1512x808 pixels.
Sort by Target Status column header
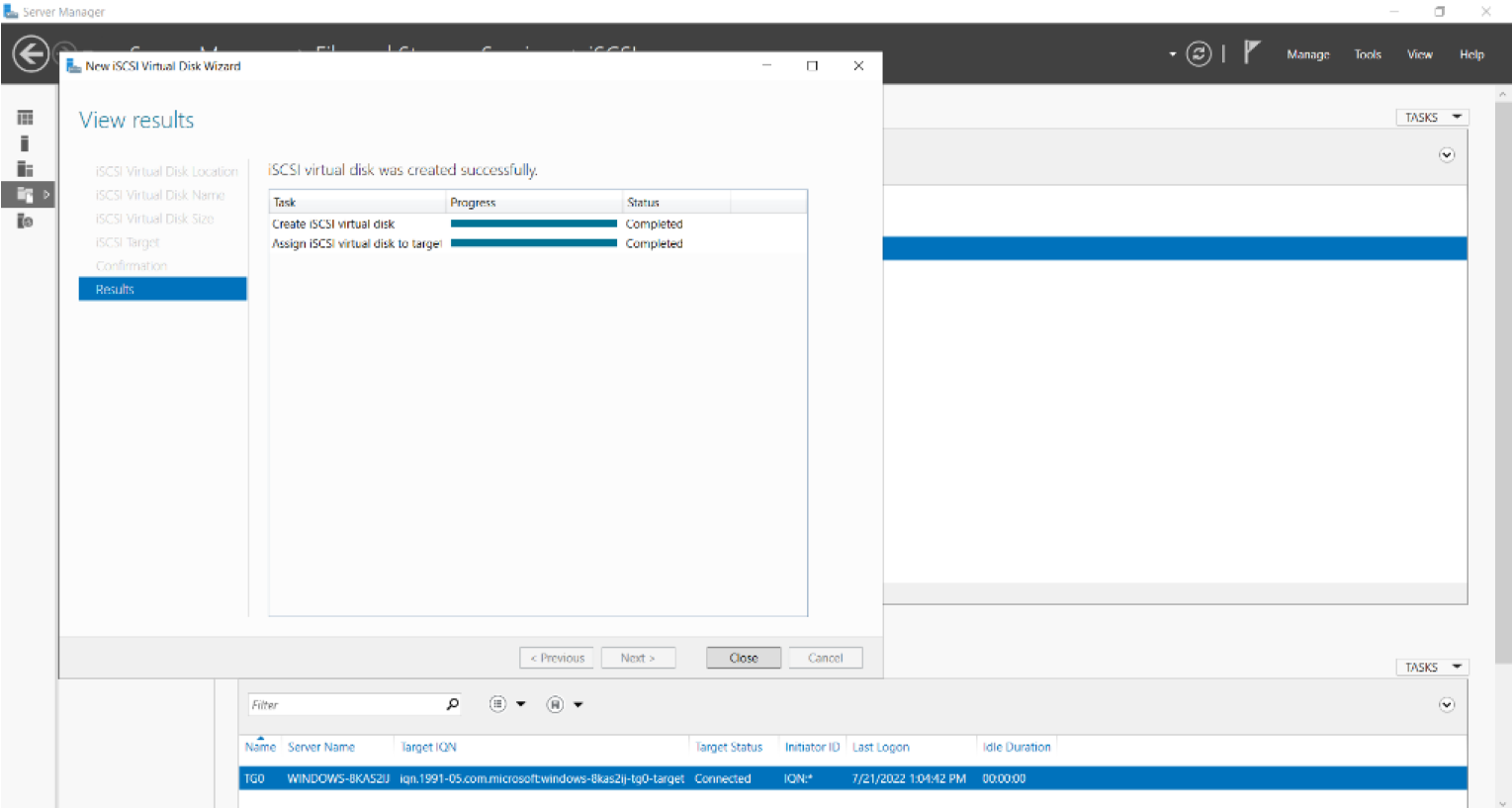tap(729, 747)
